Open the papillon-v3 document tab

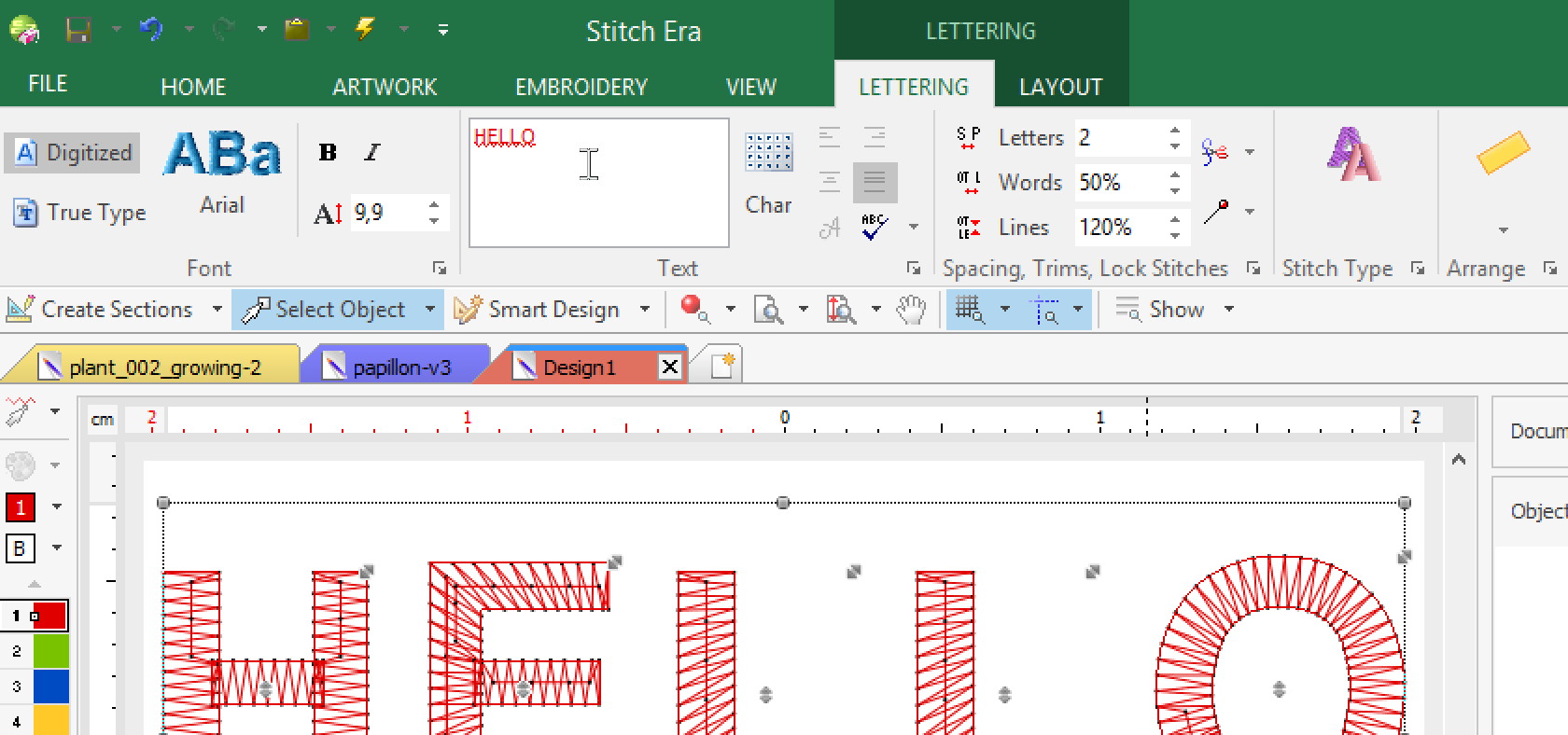click(401, 367)
